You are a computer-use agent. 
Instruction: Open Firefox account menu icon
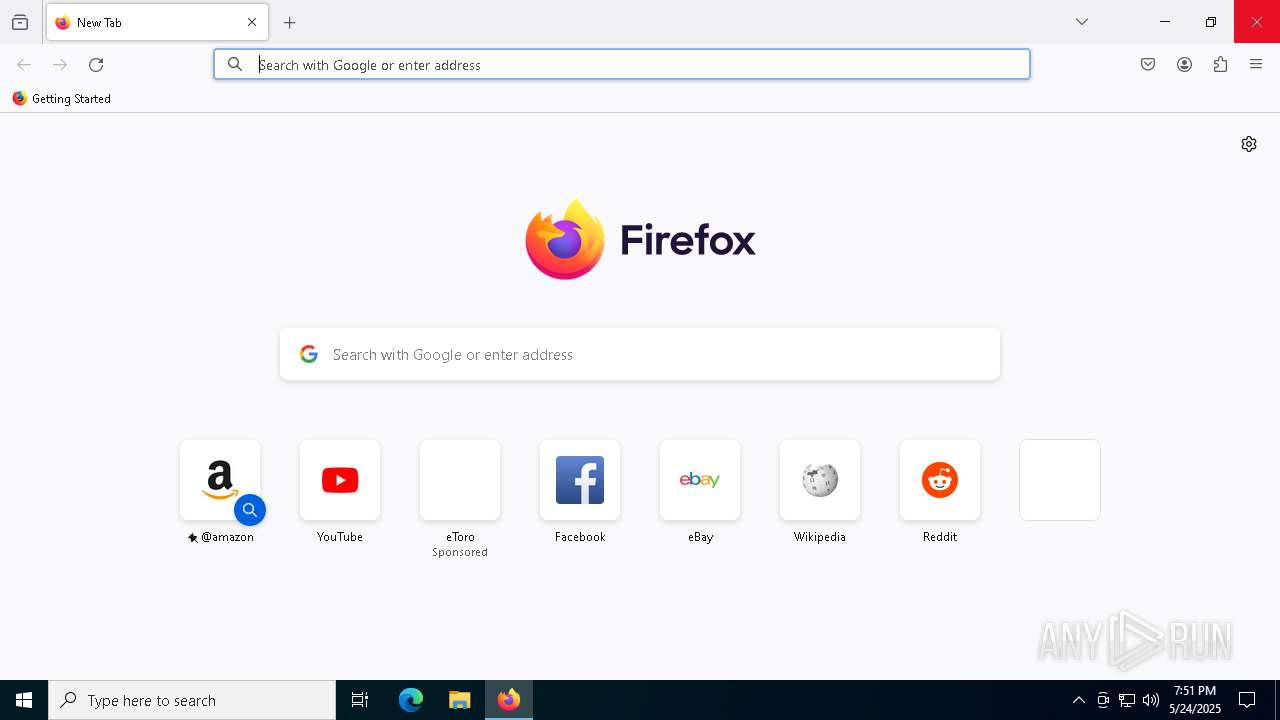click(1184, 65)
